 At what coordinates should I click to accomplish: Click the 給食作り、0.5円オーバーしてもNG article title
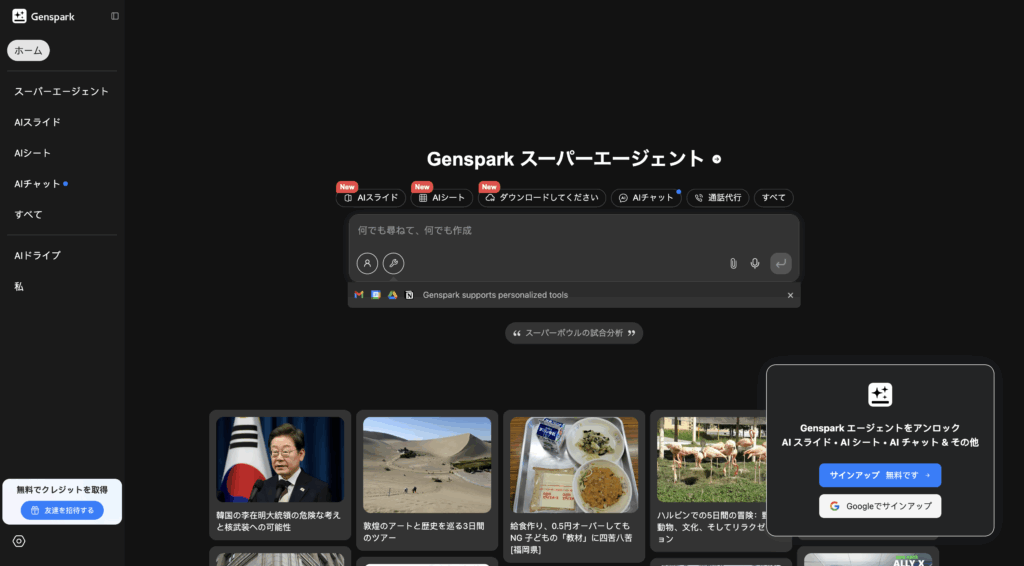tap(571, 537)
